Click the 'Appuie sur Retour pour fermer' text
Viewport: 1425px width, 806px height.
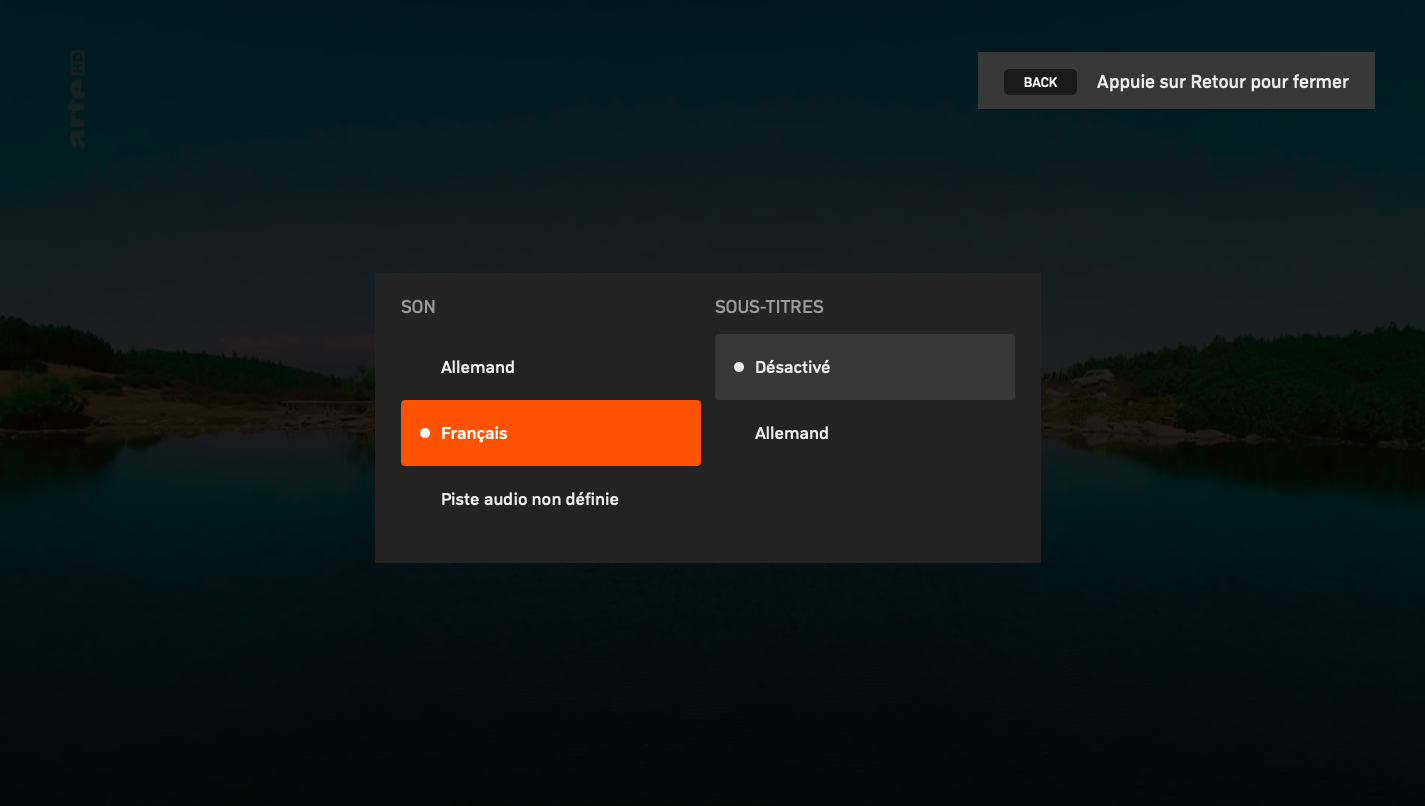pyautogui.click(x=1222, y=82)
